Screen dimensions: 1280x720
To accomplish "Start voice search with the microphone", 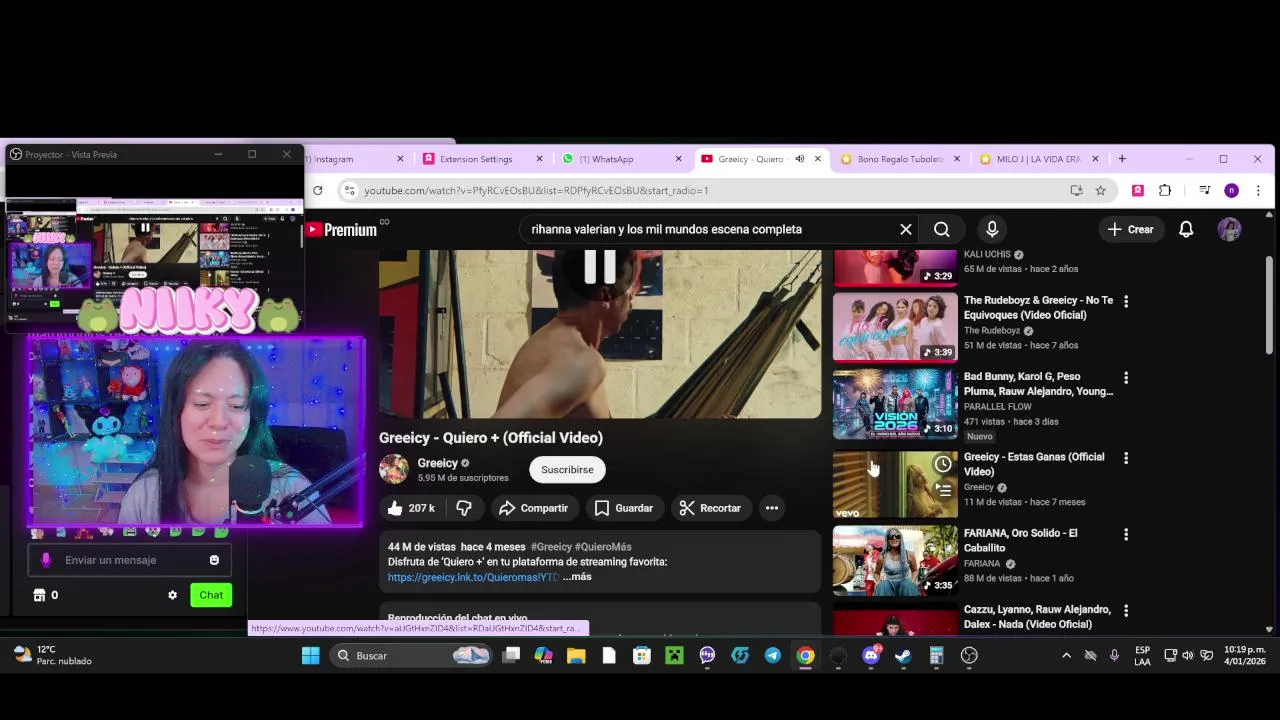I will click(x=992, y=229).
